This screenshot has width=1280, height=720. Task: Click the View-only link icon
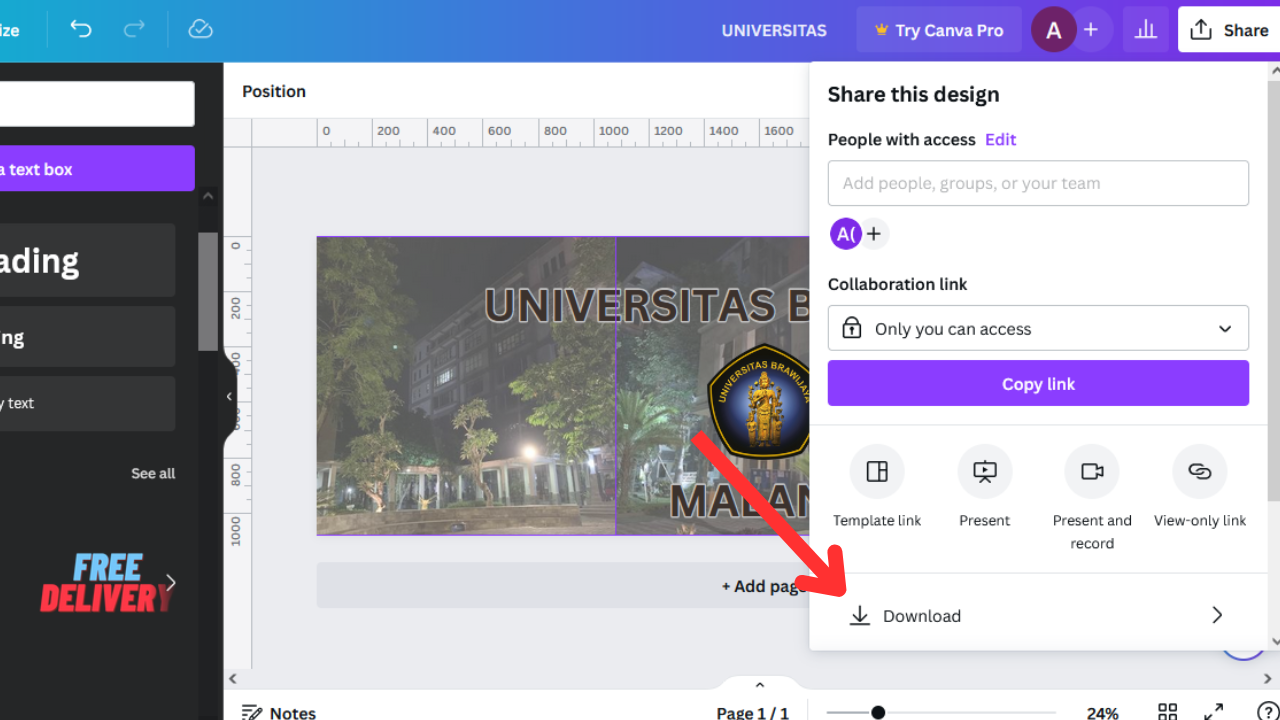[1200, 471]
